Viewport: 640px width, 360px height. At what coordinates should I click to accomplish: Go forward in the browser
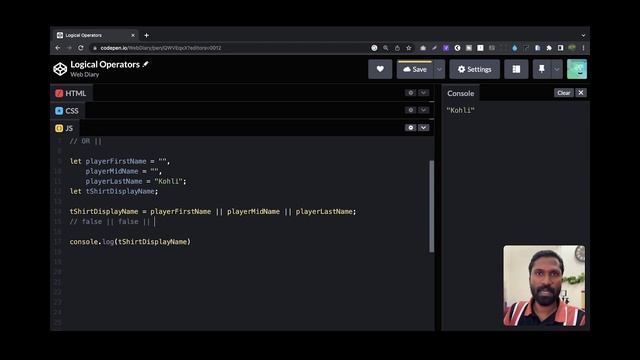tap(69, 48)
